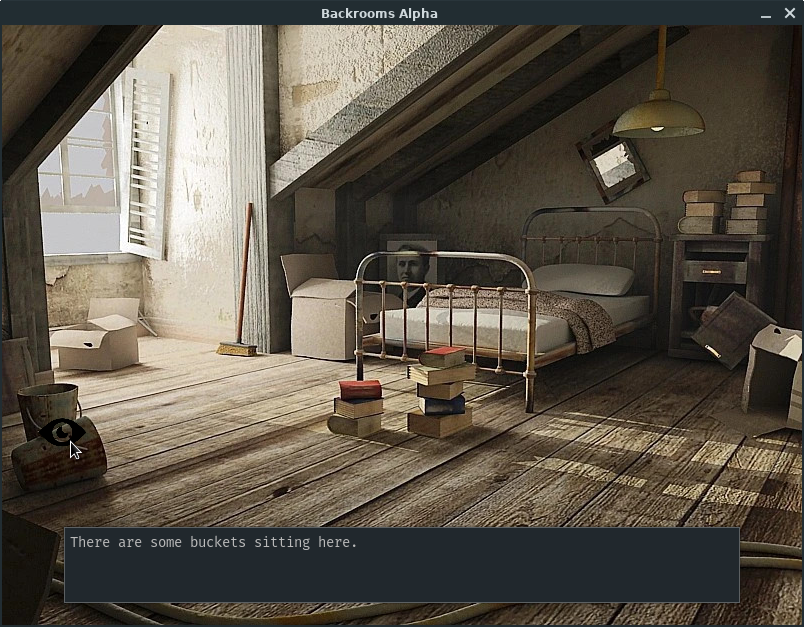Click the broom leaning against the wall
Screen dimensions: 804x627
click(241, 281)
